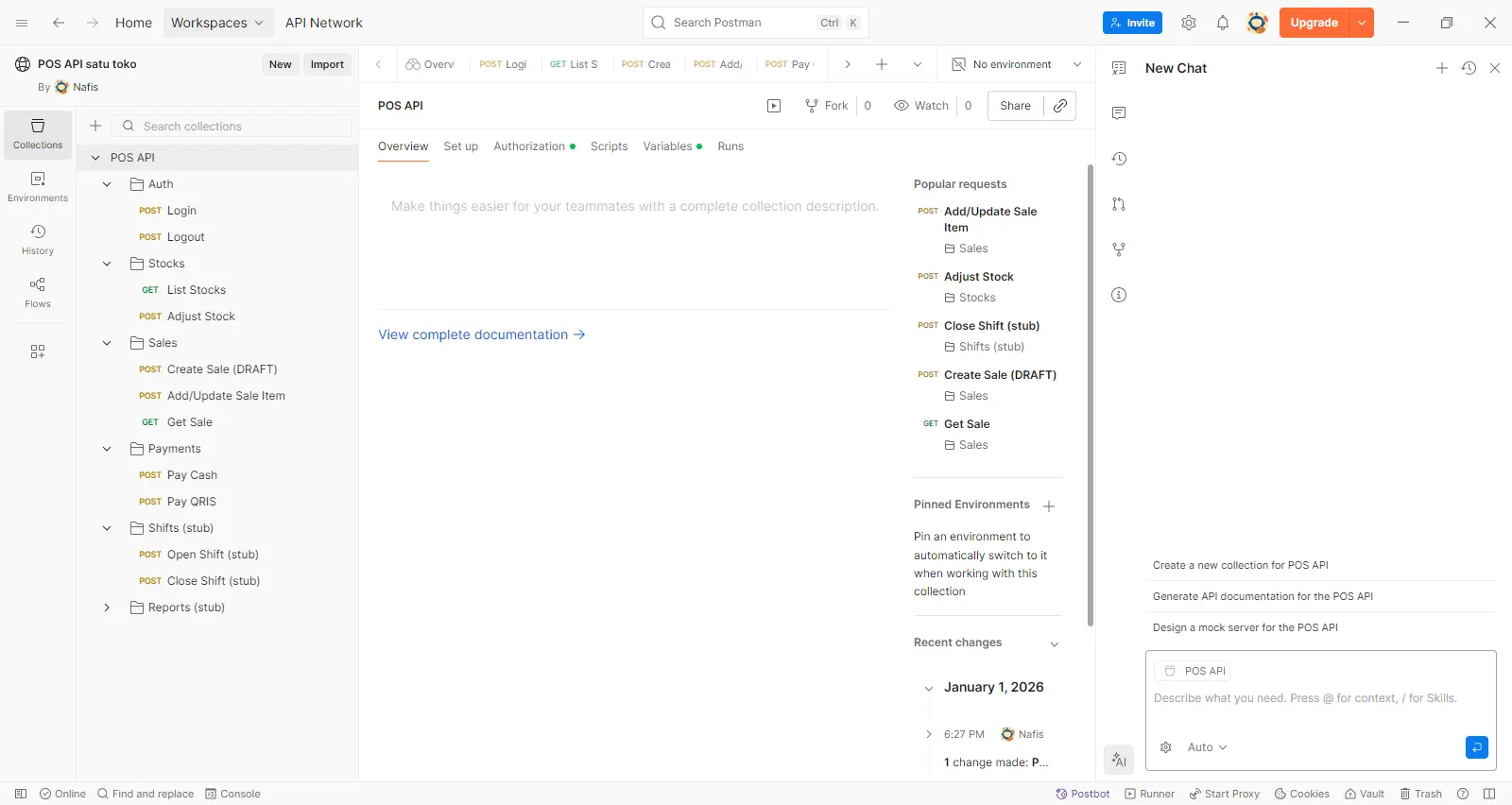Open the Environments sidebar section
Viewport: 1512px width, 805px height.
38,187
